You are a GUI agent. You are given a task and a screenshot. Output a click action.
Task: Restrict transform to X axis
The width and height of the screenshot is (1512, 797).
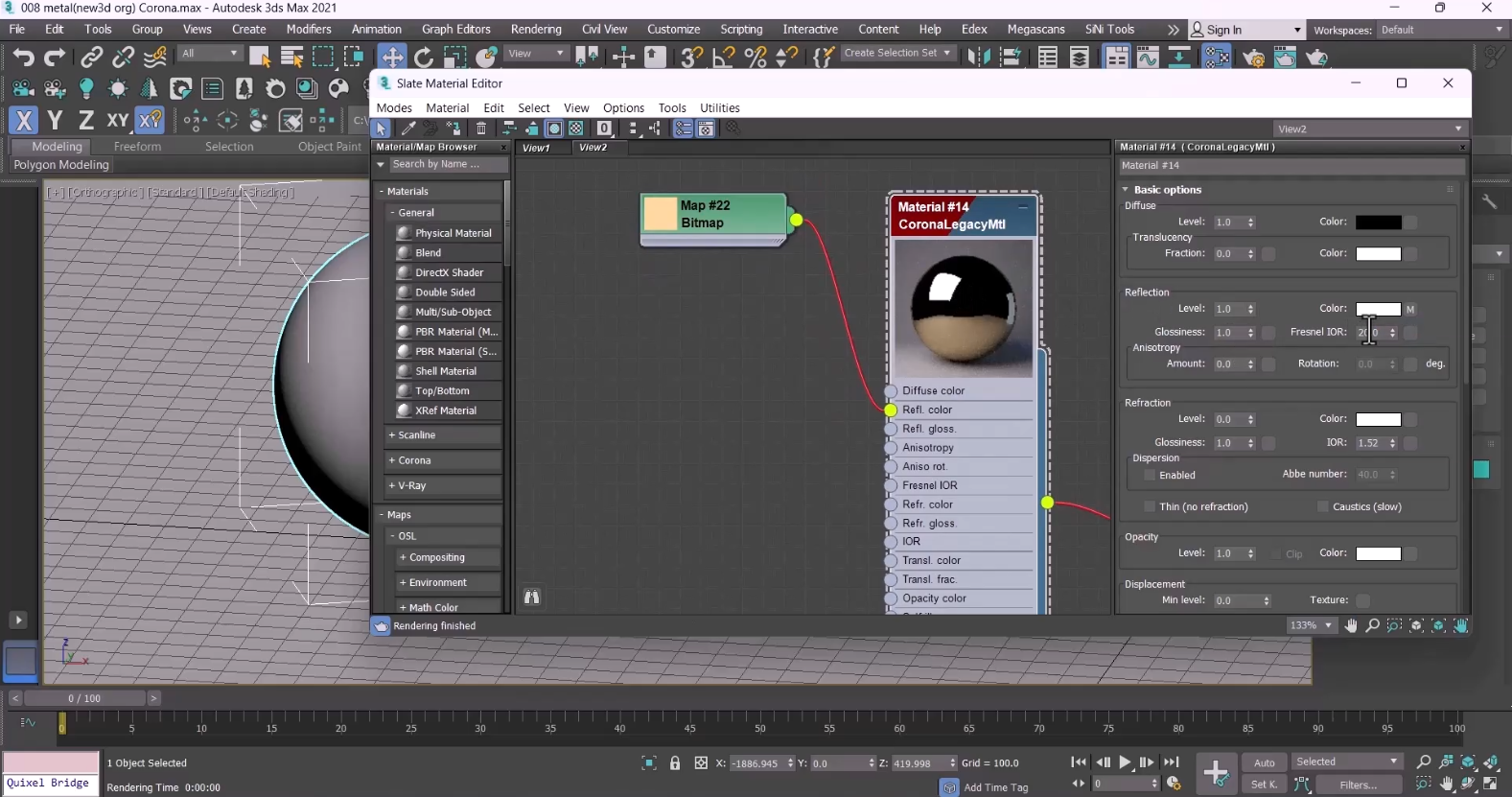[23, 120]
